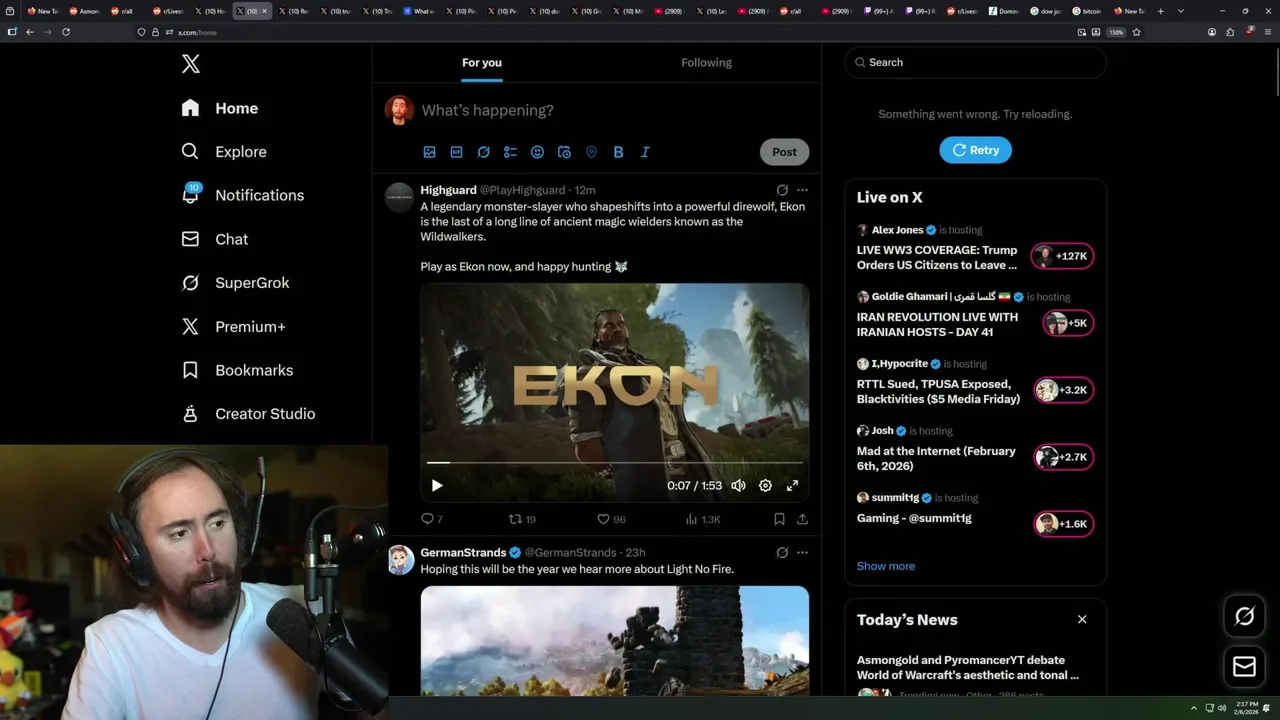Image resolution: width=1280 pixels, height=720 pixels.
Task: Open SuperGrok
Action: point(235,283)
